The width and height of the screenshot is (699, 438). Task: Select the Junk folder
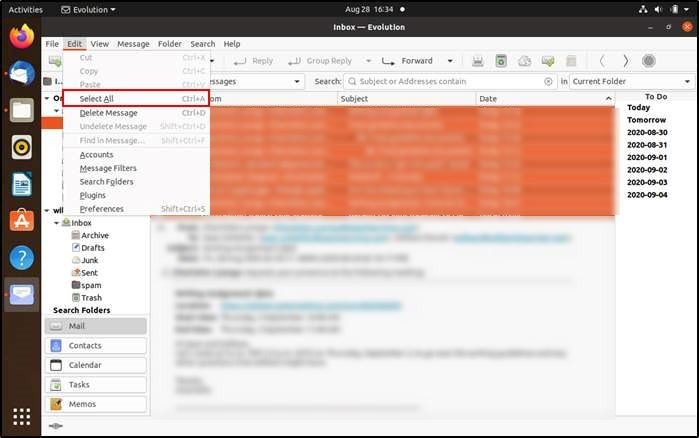(x=85, y=260)
